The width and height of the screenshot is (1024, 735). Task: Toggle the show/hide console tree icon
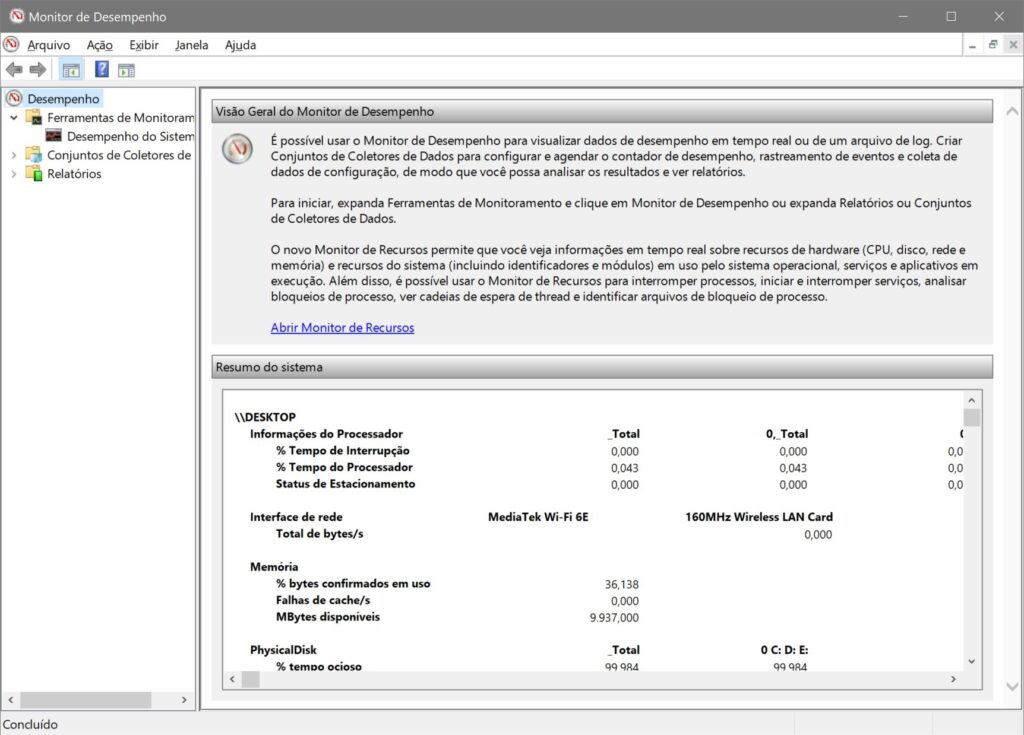[x=71, y=70]
